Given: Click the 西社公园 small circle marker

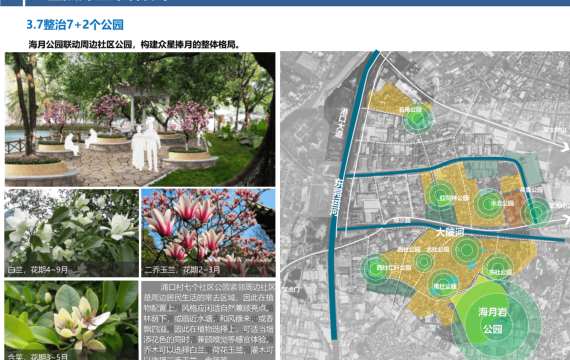Looking at the screenshot, I should point(424,261).
